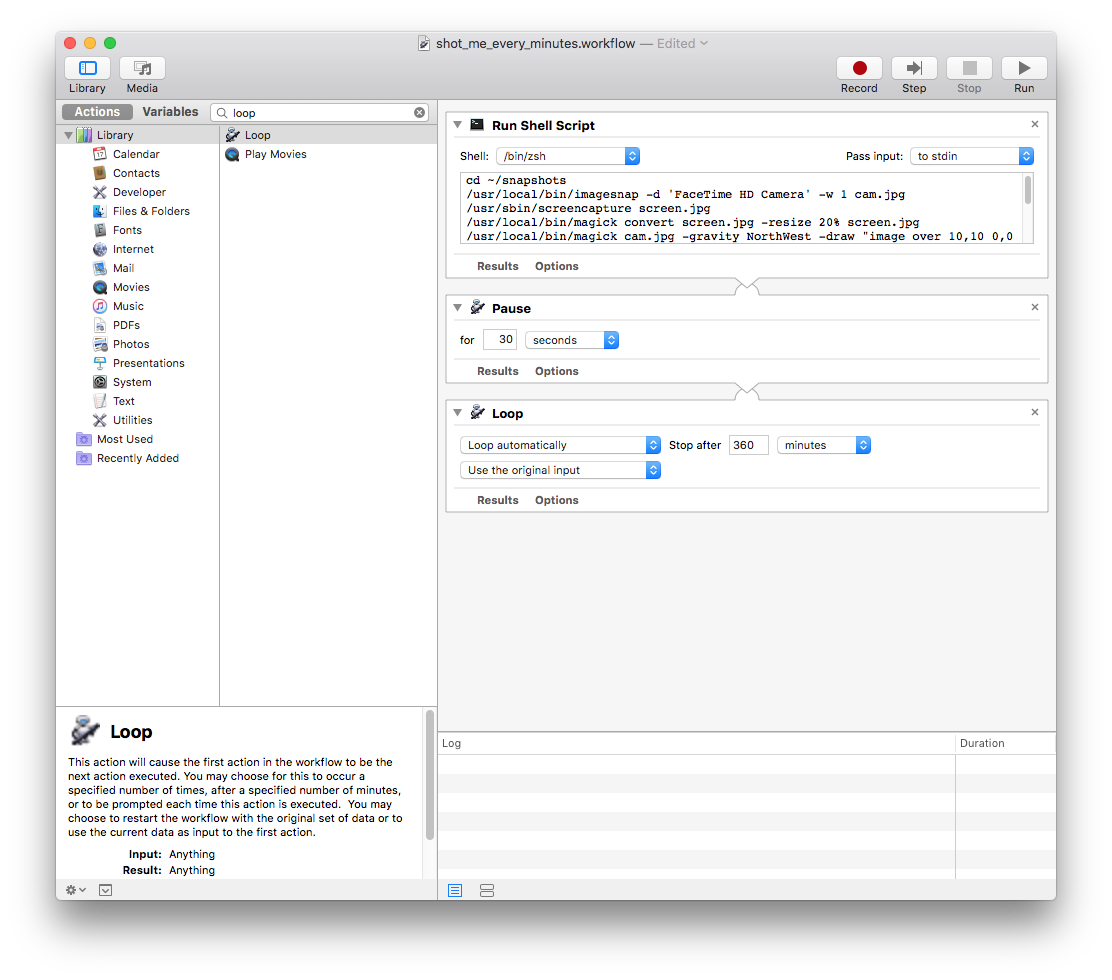The width and height of the screenshot is (1112, 980).
Task: Select the Calendar category
Action: coord(136,154)
